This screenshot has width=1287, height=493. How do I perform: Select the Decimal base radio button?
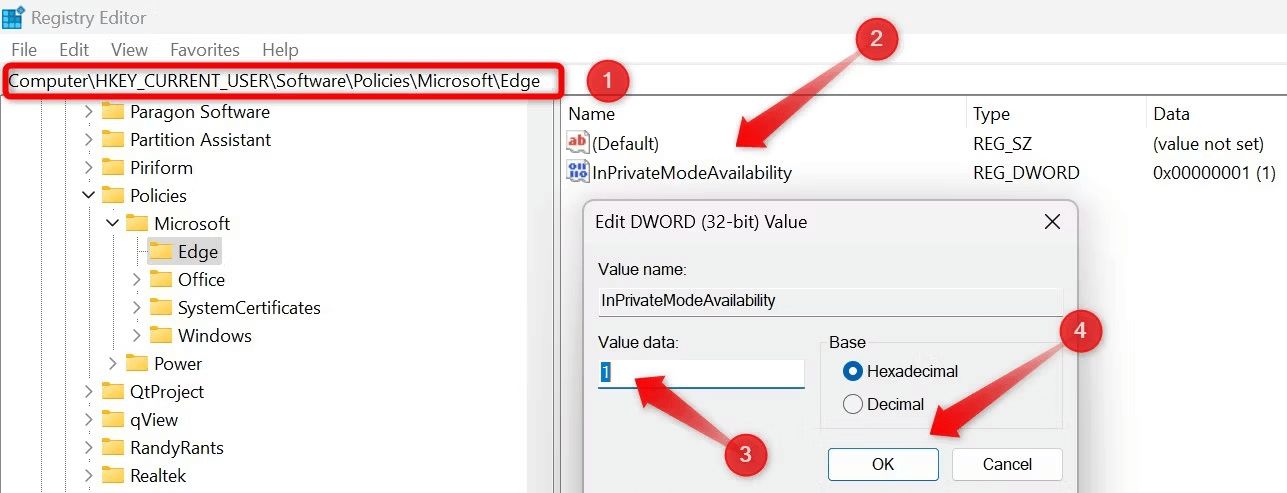click(x=853, y=404)
